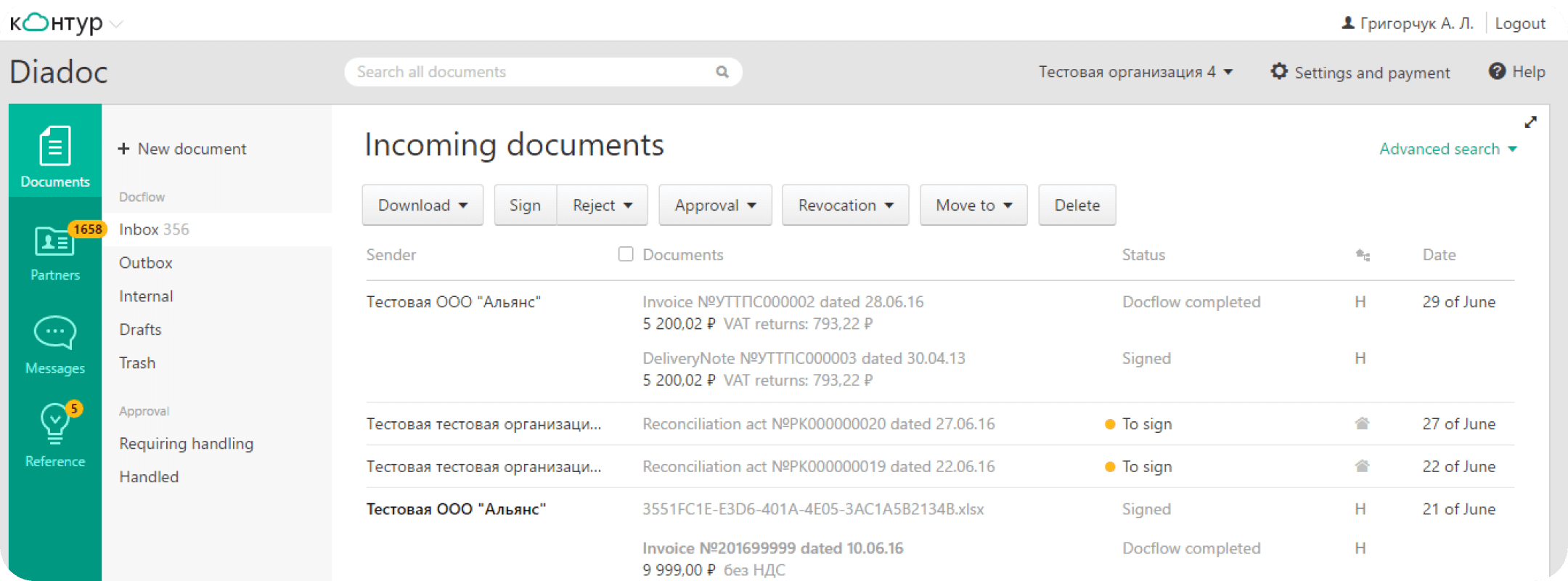The width and height of the screenshot is (1568, 581).
Task: Toggle the select-all Documents checkbox
Action: (x=626, y=254)
